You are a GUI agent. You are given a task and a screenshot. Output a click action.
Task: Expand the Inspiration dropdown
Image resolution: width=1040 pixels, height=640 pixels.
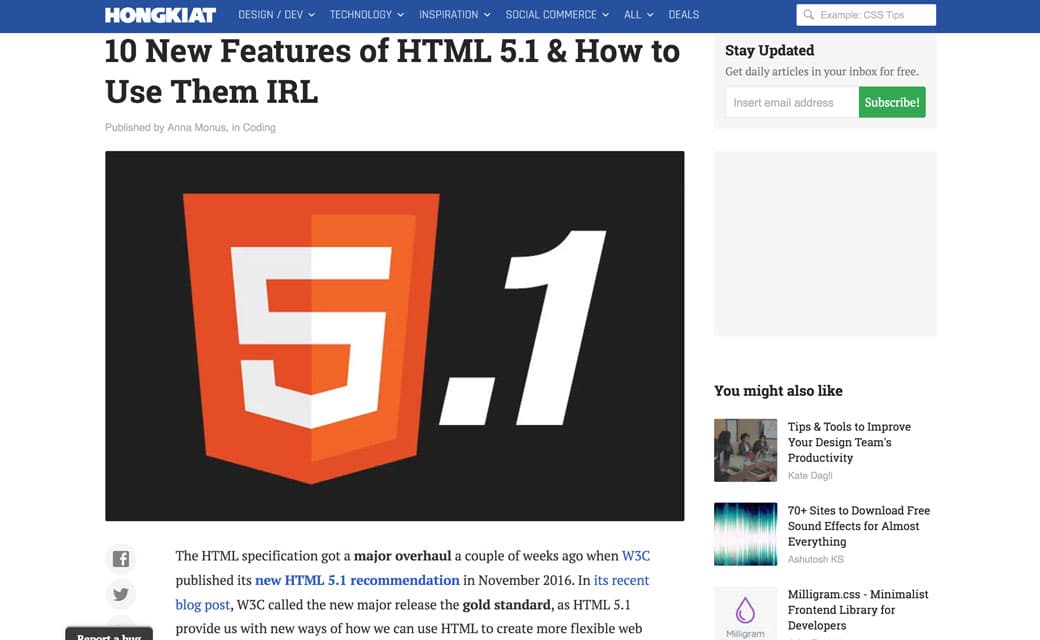[x=455, y=15]
